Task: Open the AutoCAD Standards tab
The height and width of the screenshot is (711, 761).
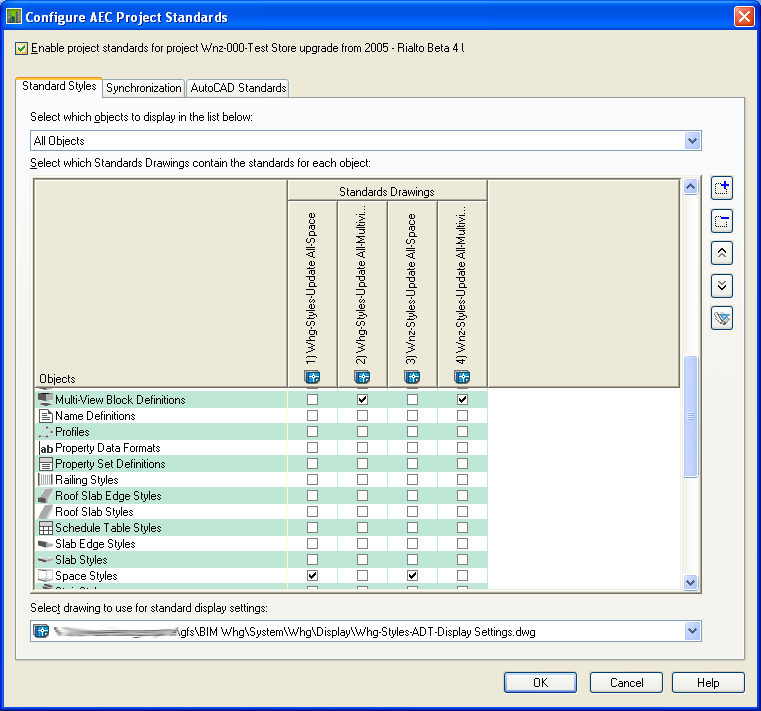Action: click(x=238, y=88)
